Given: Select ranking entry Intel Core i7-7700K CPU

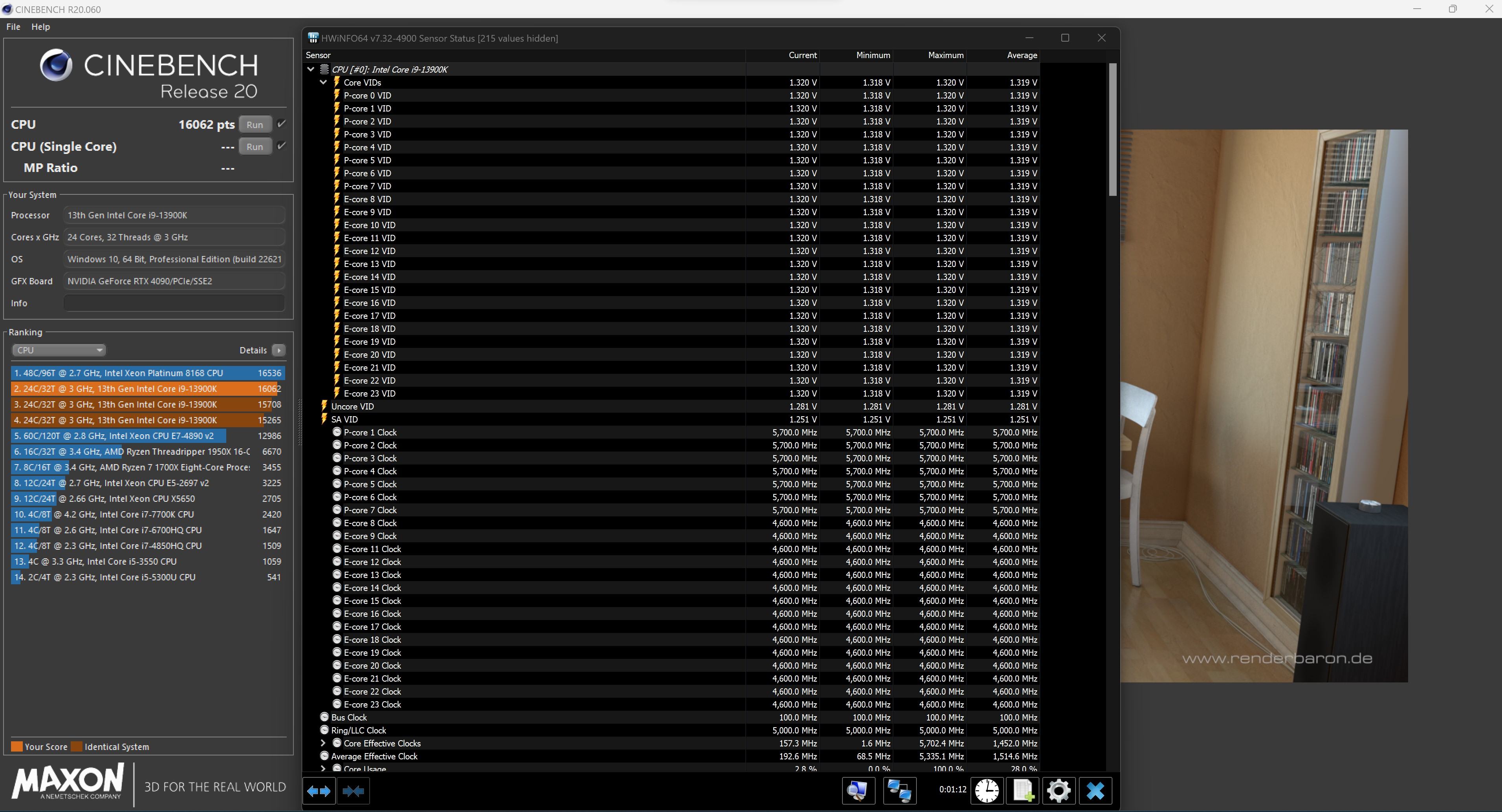Looking at the screenshot, I should point(148,514).
